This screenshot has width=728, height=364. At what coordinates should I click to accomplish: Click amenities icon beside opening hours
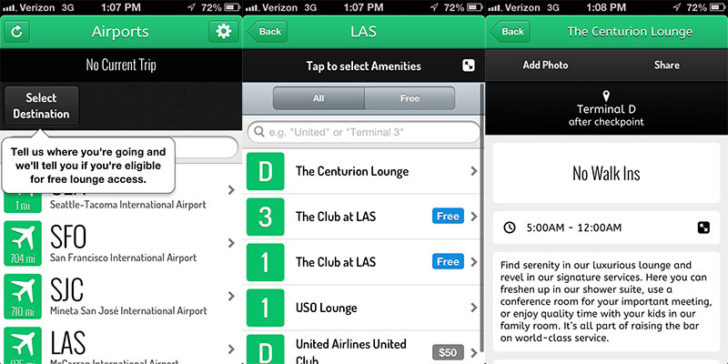(703, 228)
